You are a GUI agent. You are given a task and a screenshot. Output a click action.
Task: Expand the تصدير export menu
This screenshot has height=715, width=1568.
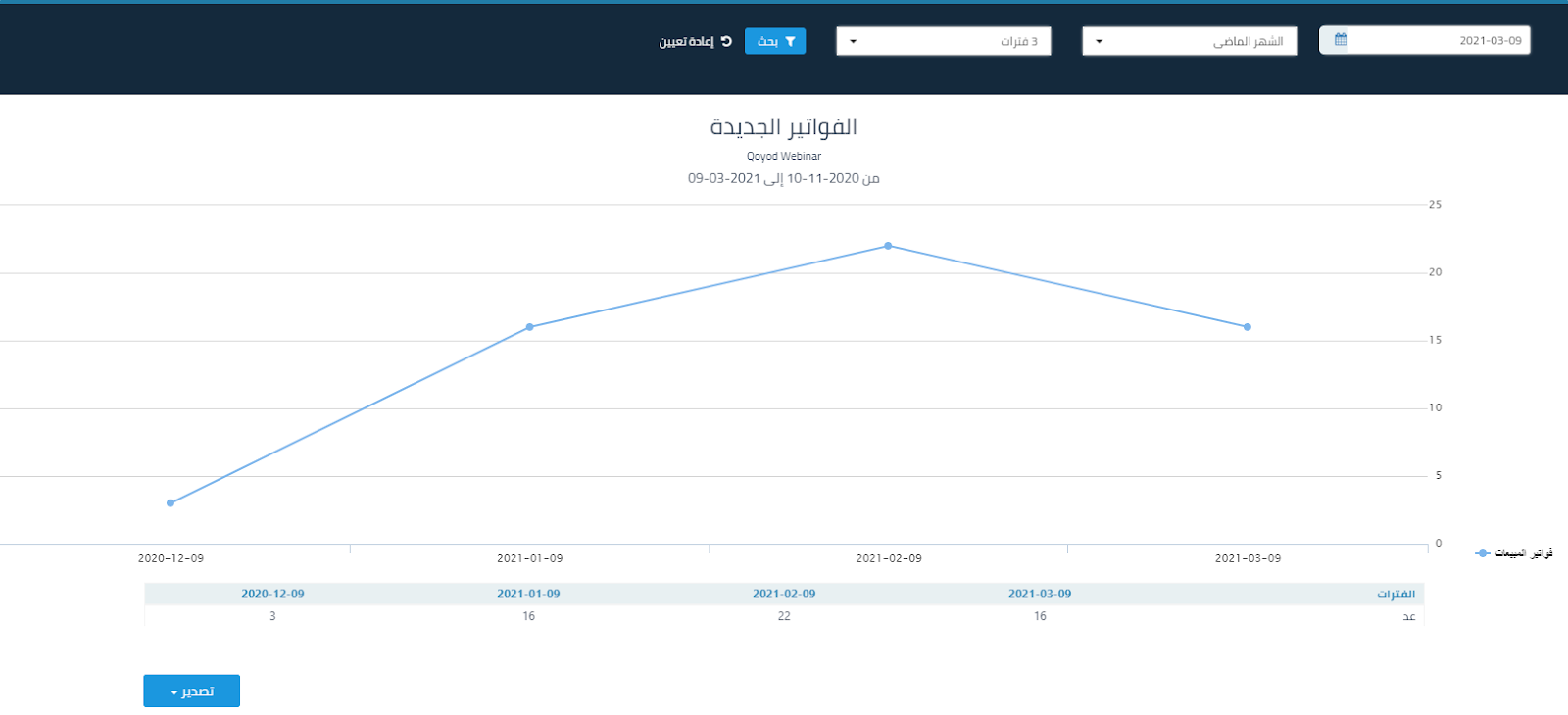(x=191, y=691)
